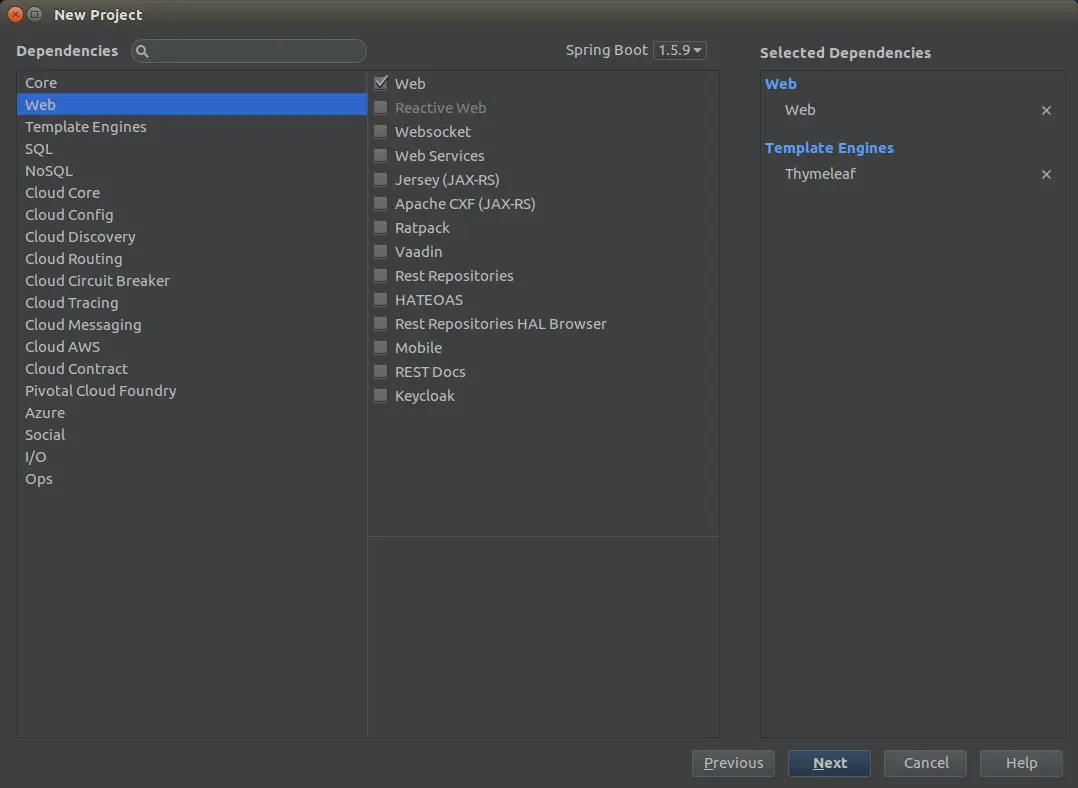Enable the HATEOAS dependency

[380, 300]
